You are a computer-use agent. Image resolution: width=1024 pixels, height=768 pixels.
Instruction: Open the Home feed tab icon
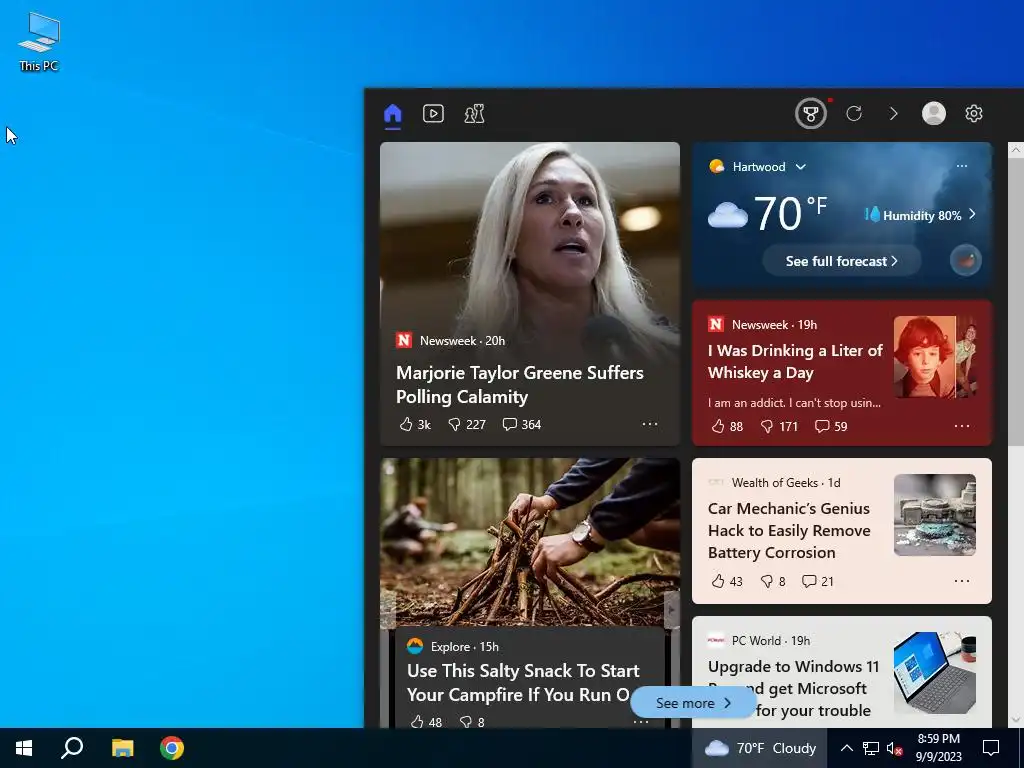[392, 114]
